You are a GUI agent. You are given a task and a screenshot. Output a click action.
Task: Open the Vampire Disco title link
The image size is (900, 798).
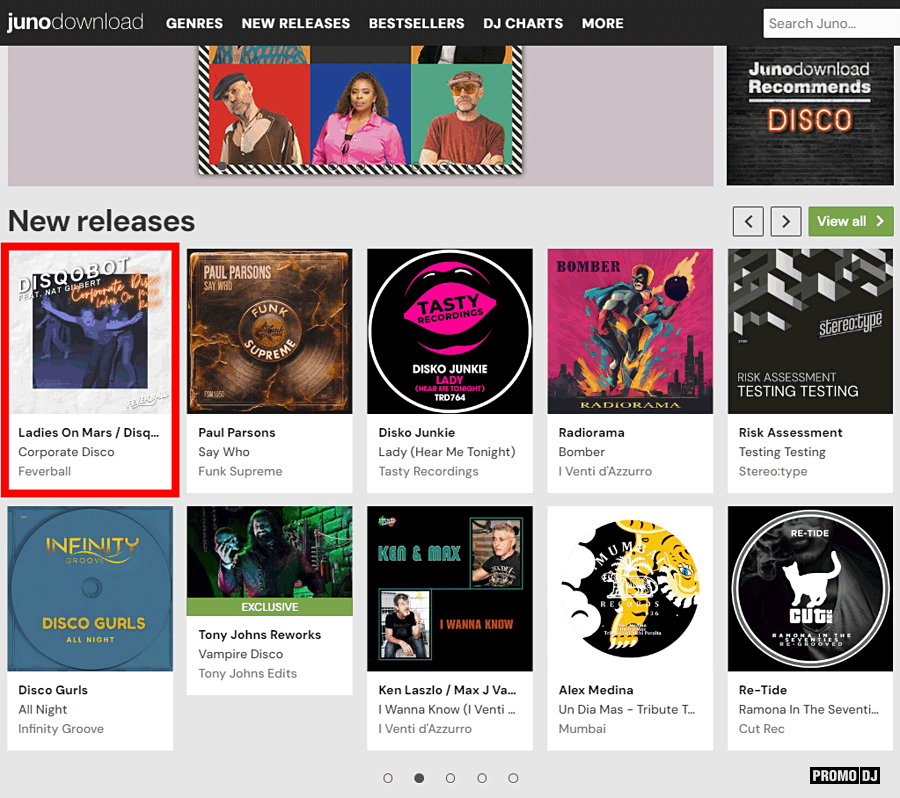tap(240, 654)
